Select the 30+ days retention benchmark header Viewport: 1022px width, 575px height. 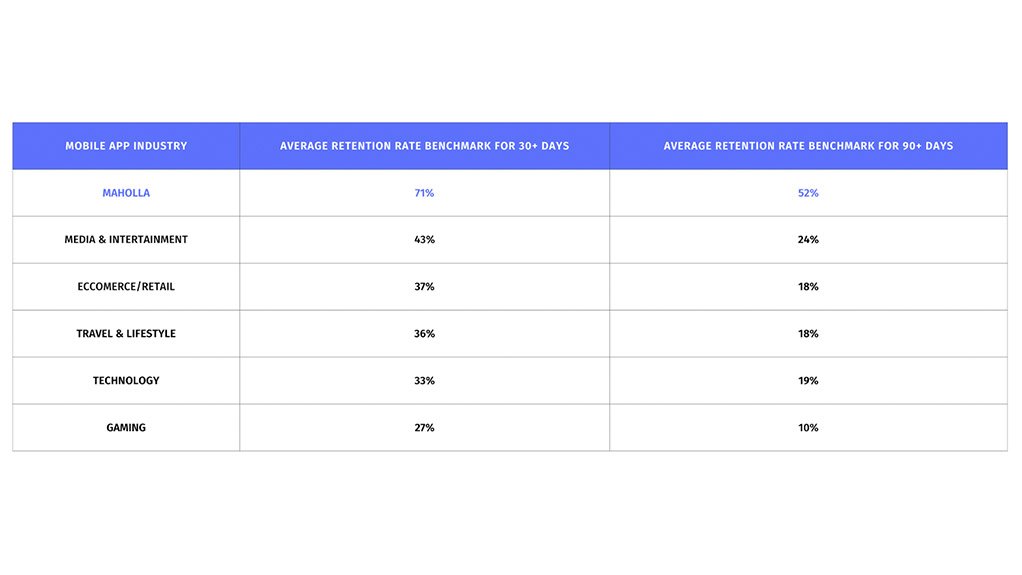coord(424,146)
